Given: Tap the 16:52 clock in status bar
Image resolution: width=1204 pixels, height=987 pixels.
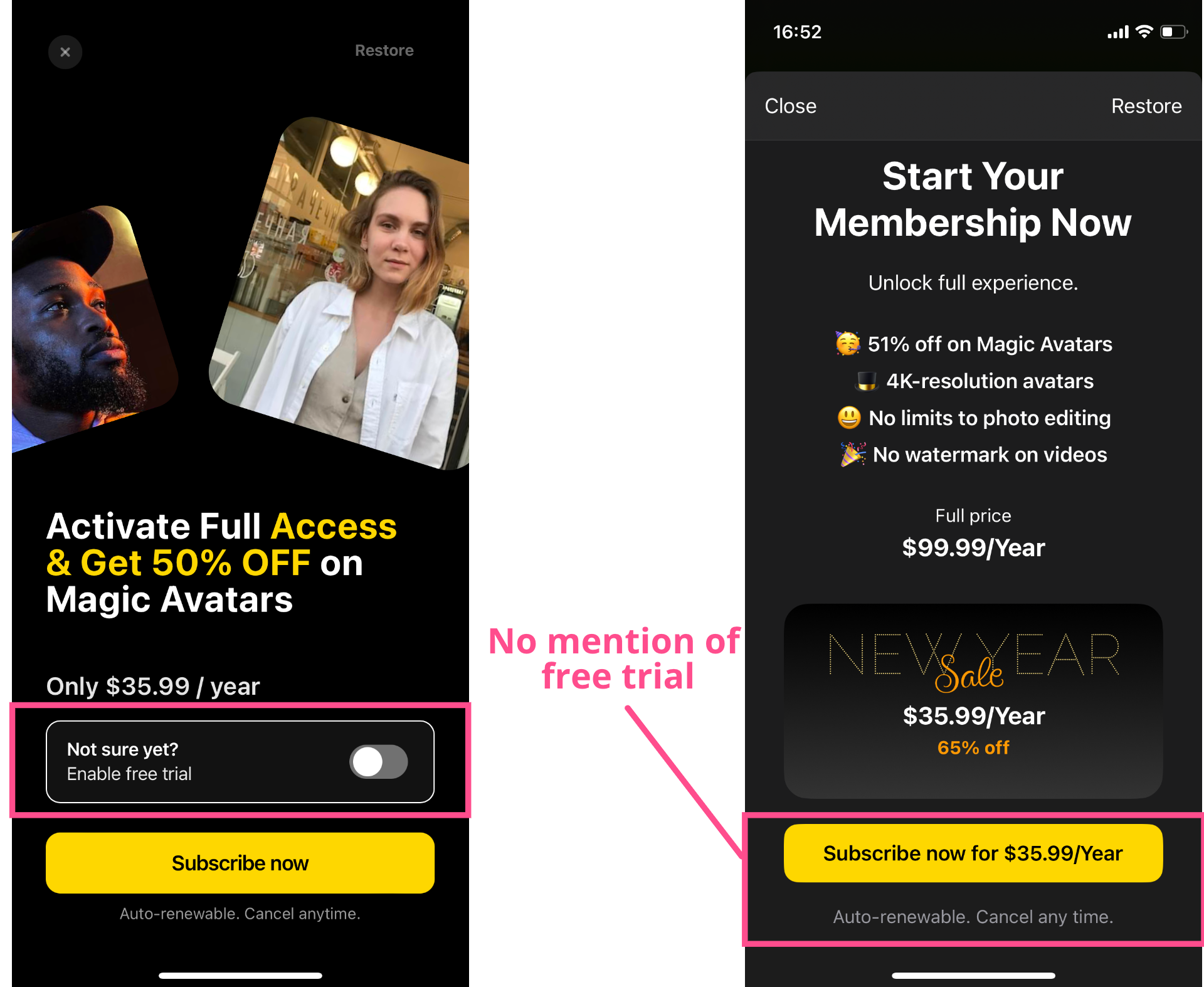Looking at the screenshot, I should pyautogui.click(x=797, y=32).
